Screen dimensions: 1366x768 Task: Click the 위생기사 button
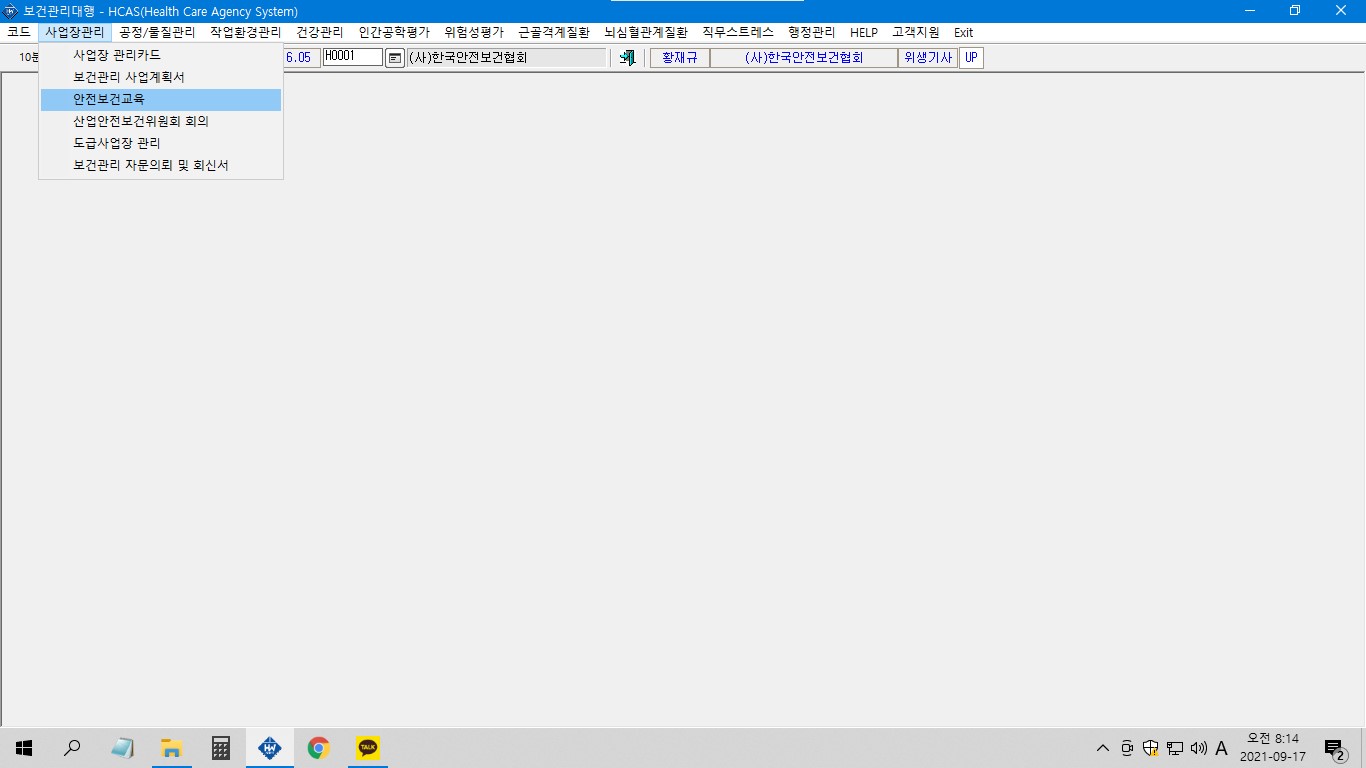(x=927, y=58)
